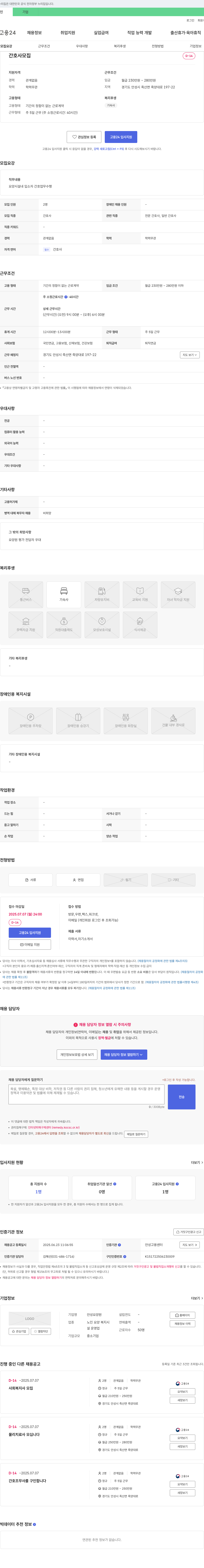204x1568 pixels.
Task: Click the 전송 submit button
Action: [x=181, y=1097]
